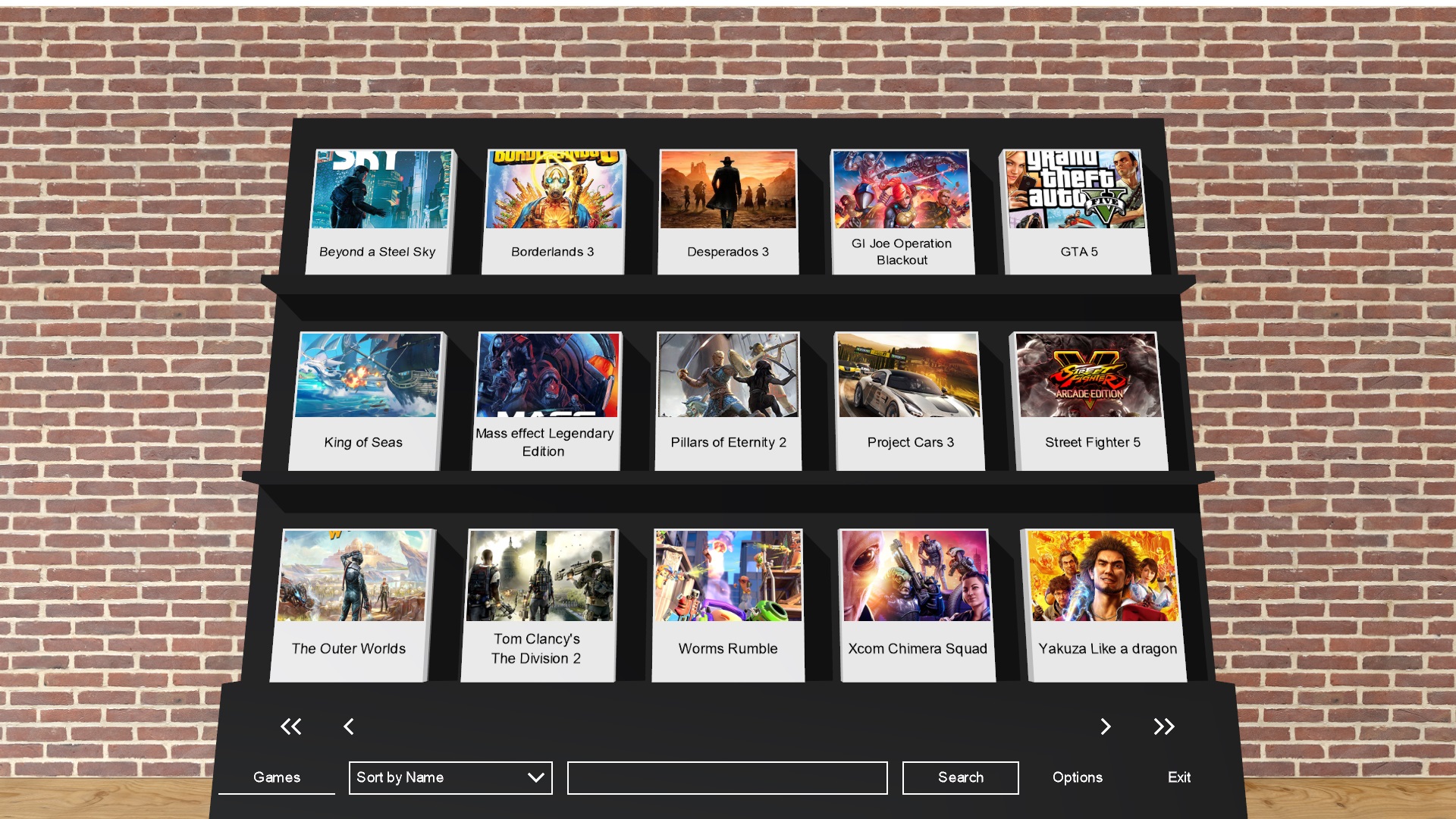This screenshot has height=819, width=1456.
Task: Click the search text field
Action: [727, 778]
